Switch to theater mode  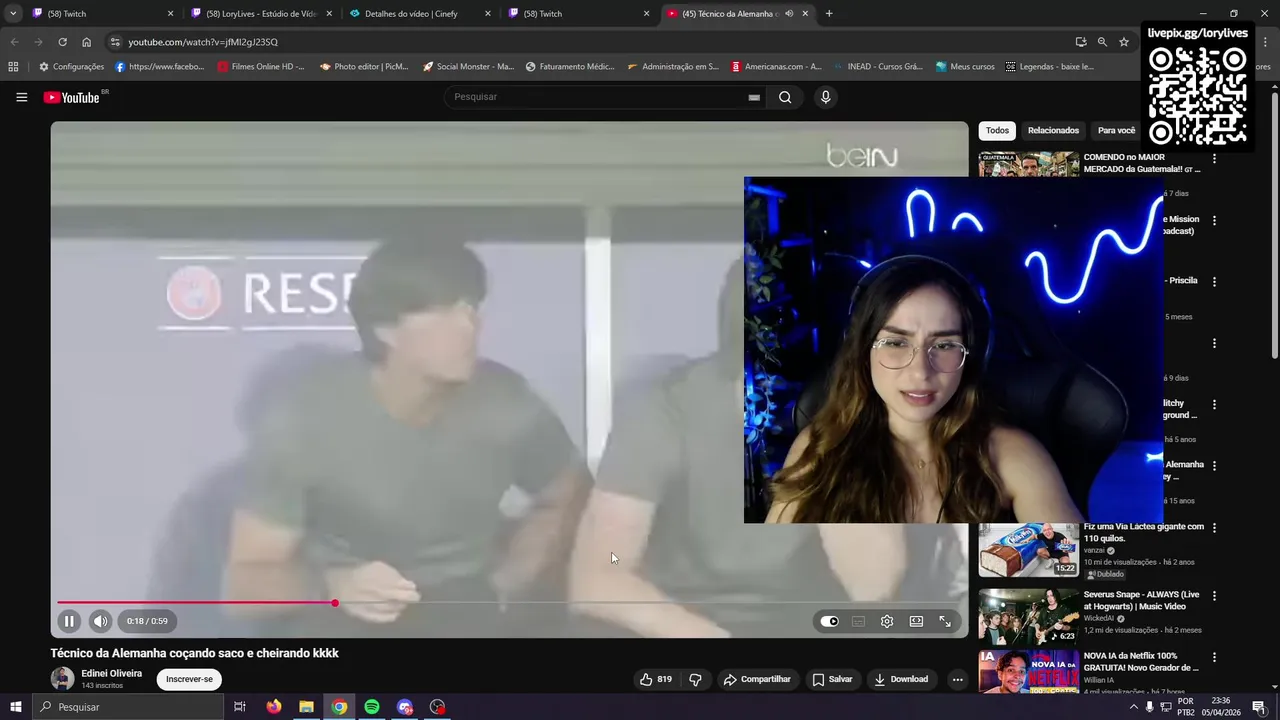tap(916, 621)
